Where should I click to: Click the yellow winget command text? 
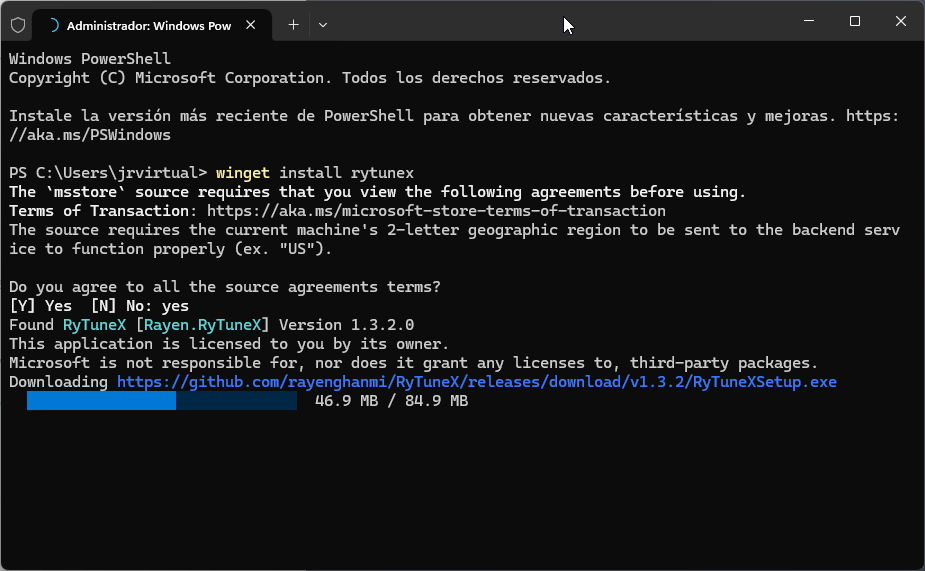[242, 173]
